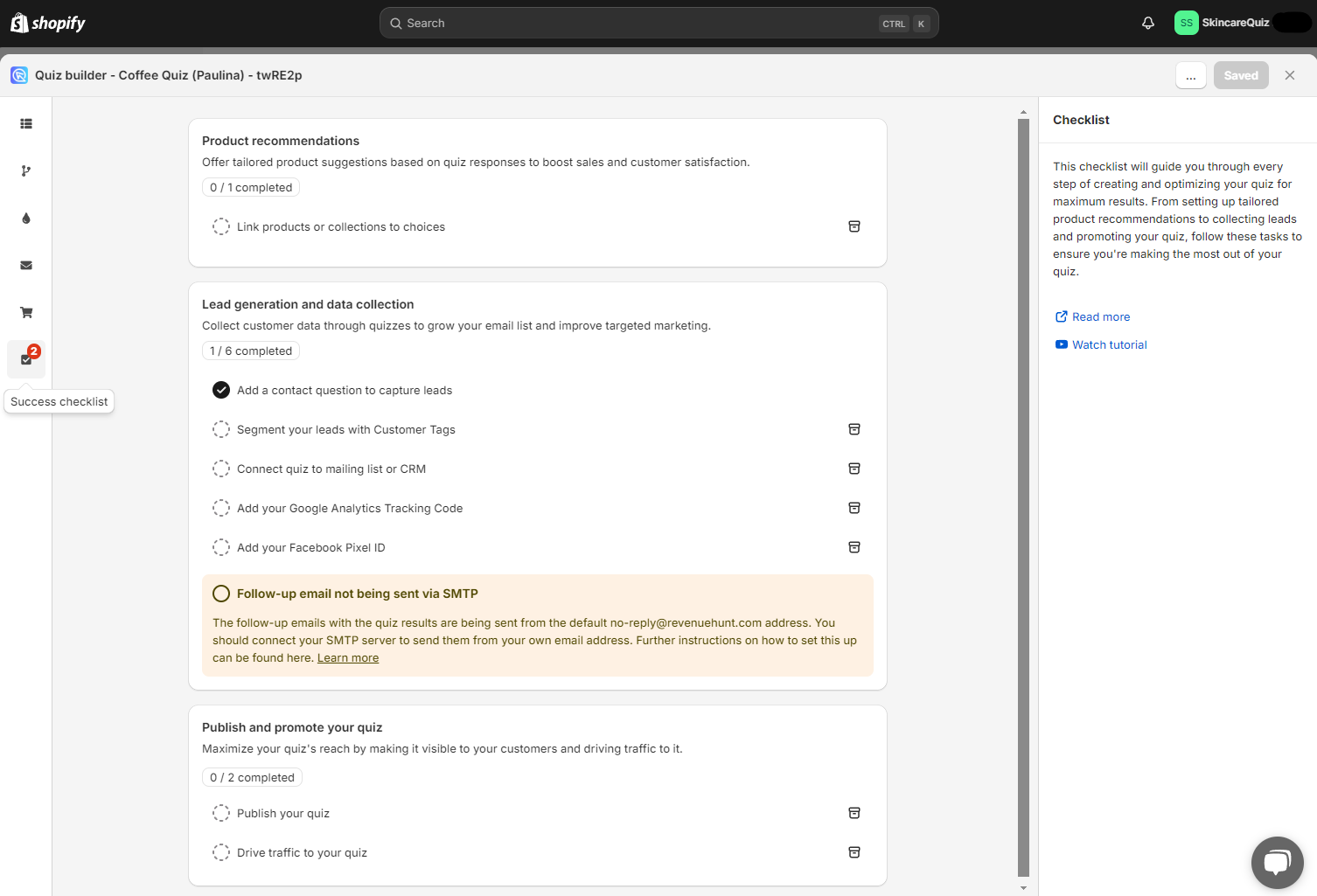Click the Saved button
This screenshot has height=896, width=1317.
(1241, 75)
